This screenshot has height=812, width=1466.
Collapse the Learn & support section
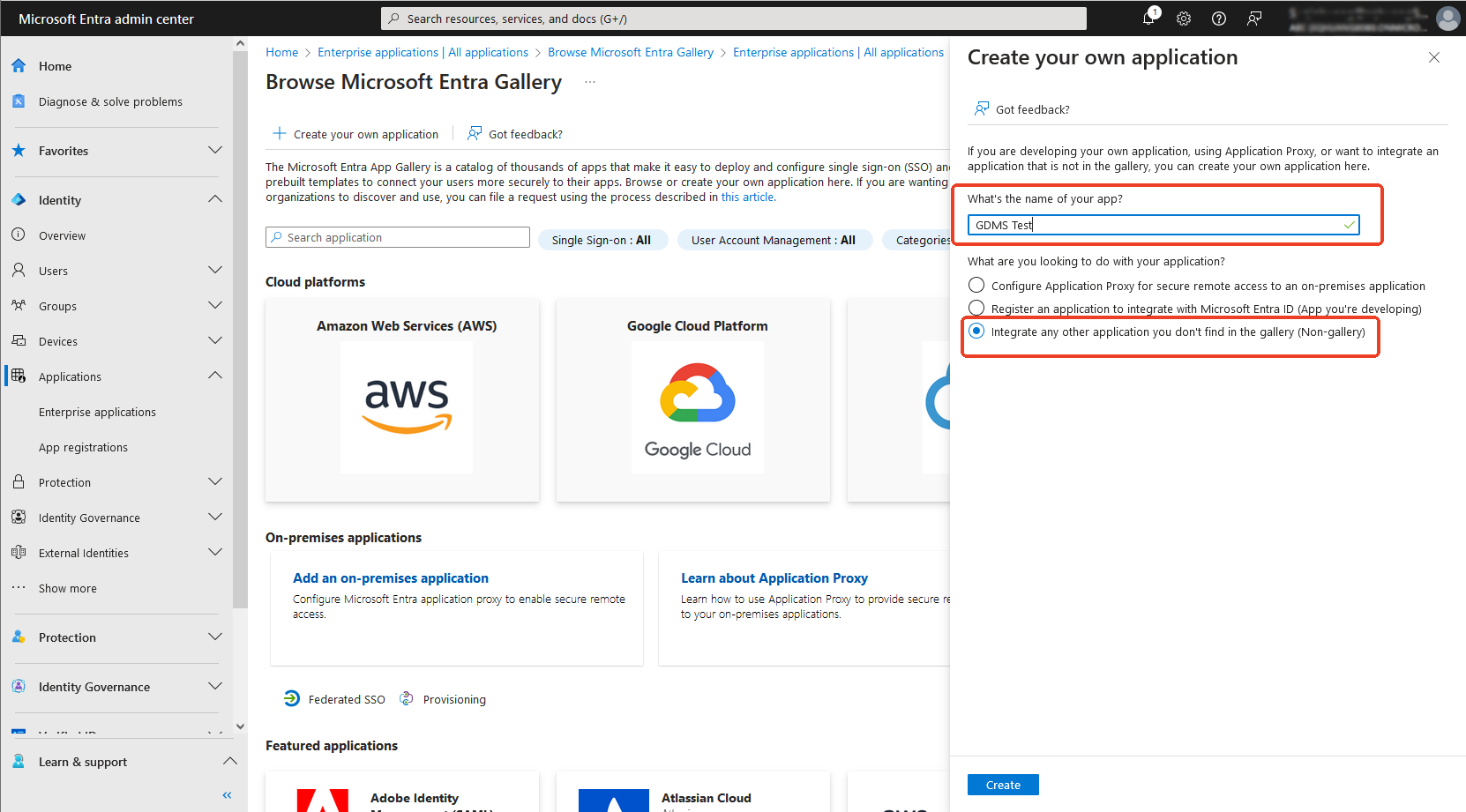(229, 762)
